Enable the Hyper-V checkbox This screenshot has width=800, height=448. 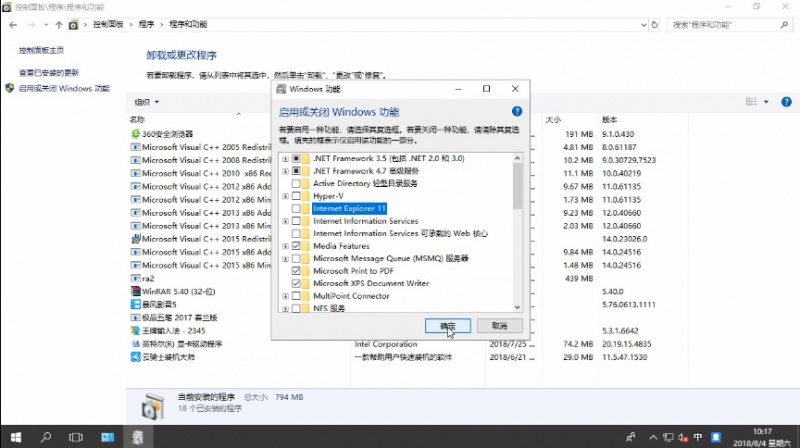tap(296, 196)
